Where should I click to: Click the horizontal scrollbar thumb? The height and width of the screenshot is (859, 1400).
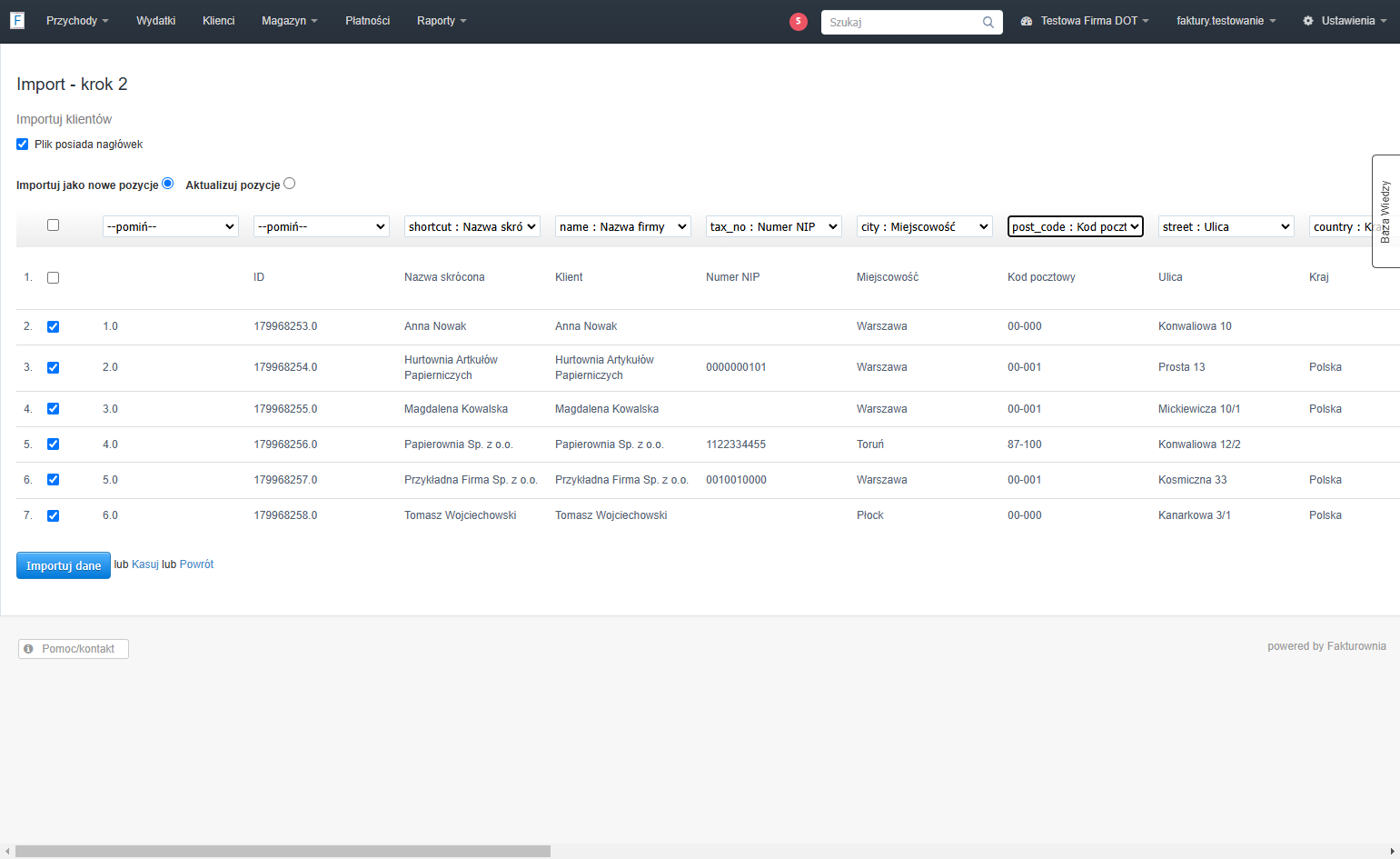[283, 852]
